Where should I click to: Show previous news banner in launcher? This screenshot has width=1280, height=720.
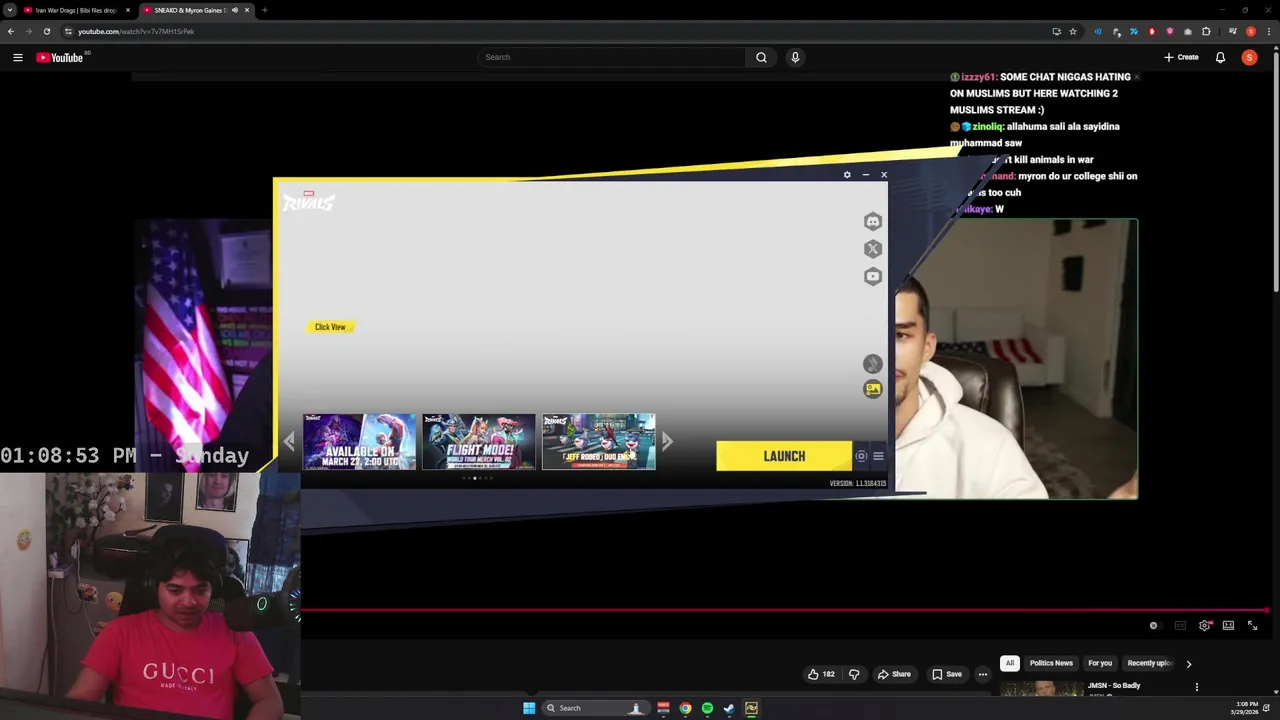pyautogui.click(x=289, y=441)
